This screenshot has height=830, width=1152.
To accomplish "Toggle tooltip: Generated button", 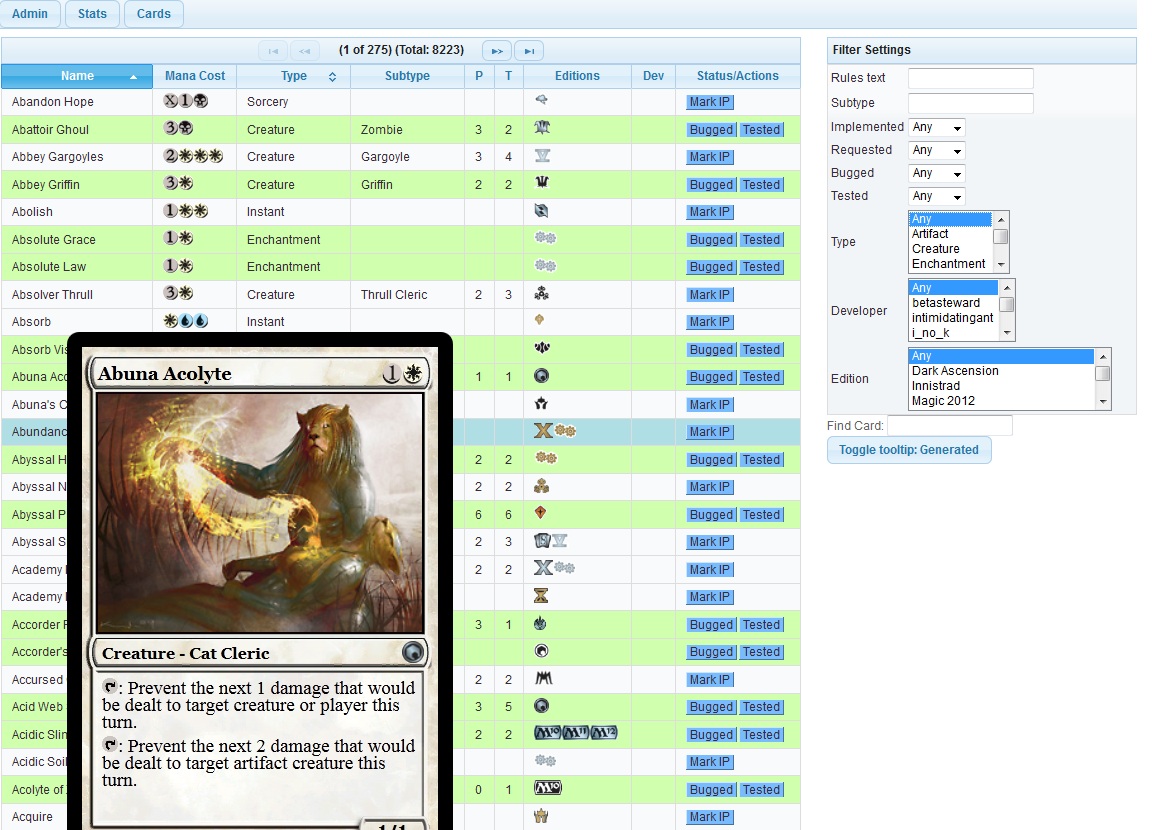I will [x=908, y=450].
